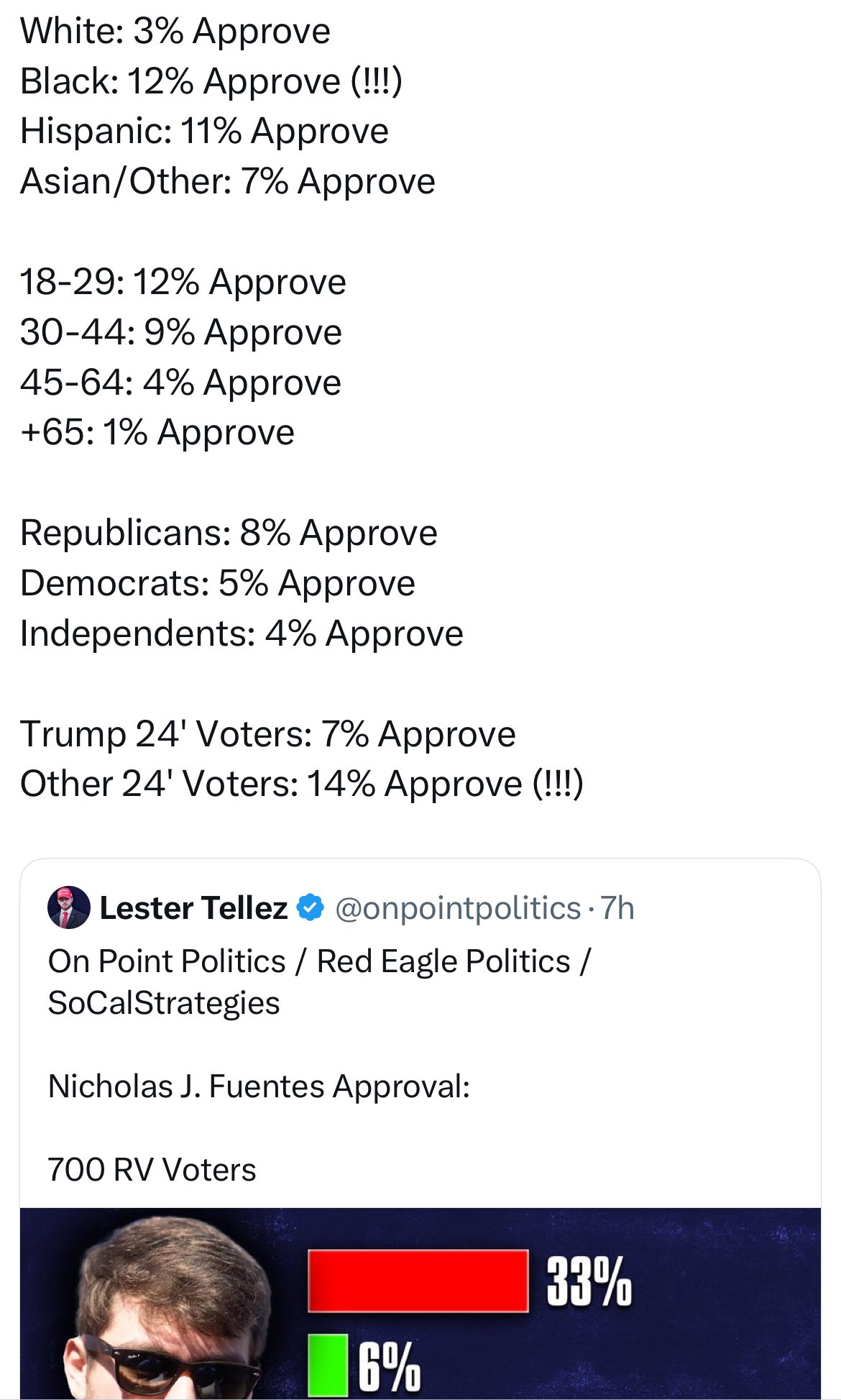Click the 7h timestamp

(x=617, y=908)
